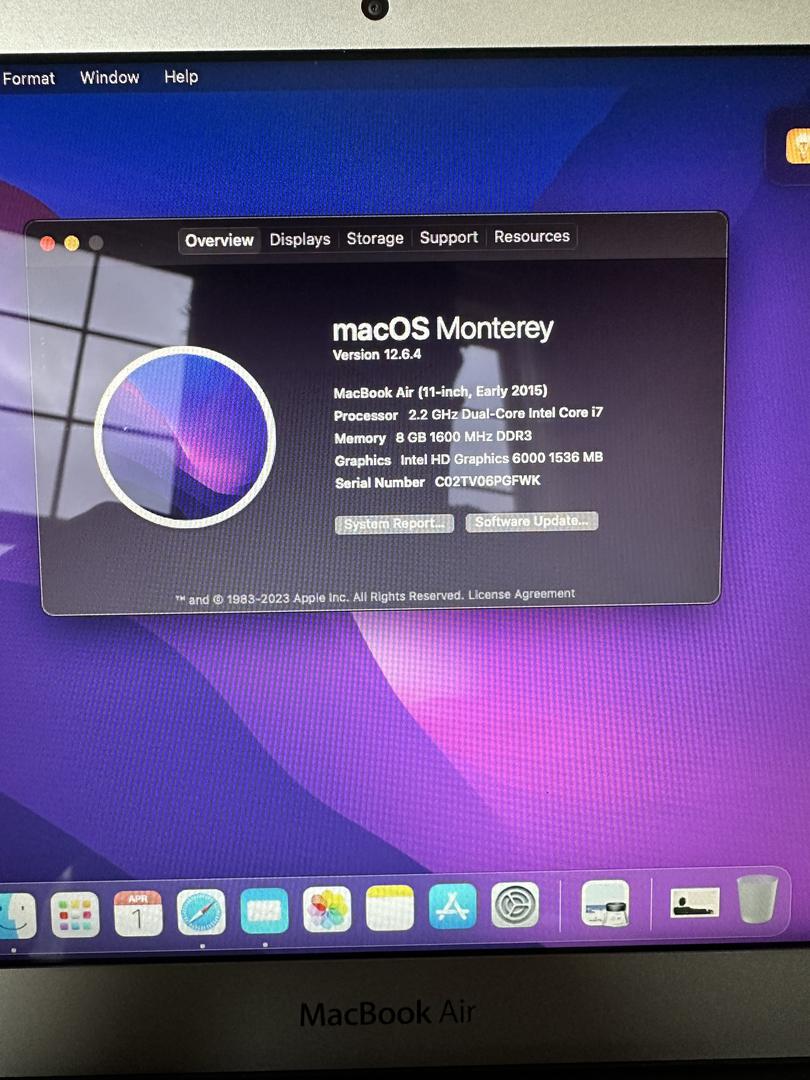The image size is (810, 1080).
Task: Open the Help menu
Action: click(181, 76)
